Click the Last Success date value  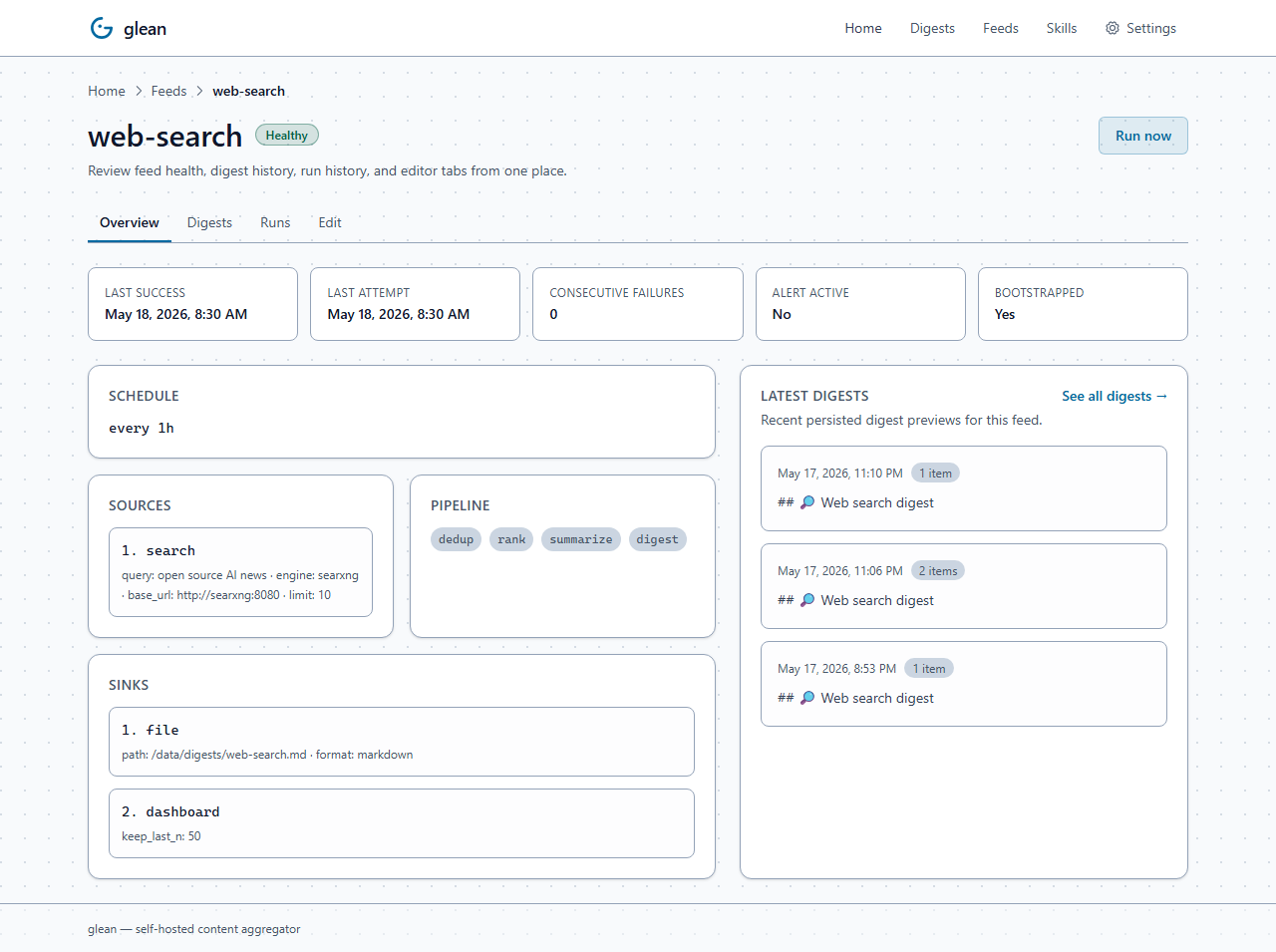(176, 314)
